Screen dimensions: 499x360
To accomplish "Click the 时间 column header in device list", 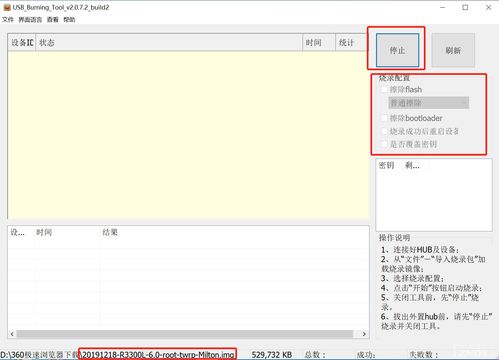I will pyautogui.click(x=319, y=42).
